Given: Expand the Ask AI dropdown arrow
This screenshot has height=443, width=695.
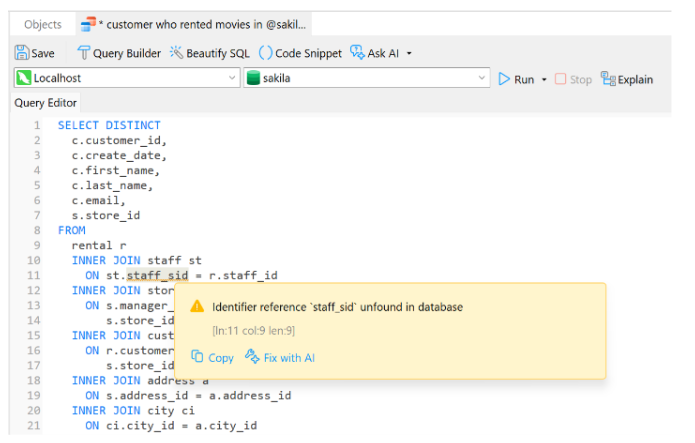Looking at the screenshot, I should 409,54.
